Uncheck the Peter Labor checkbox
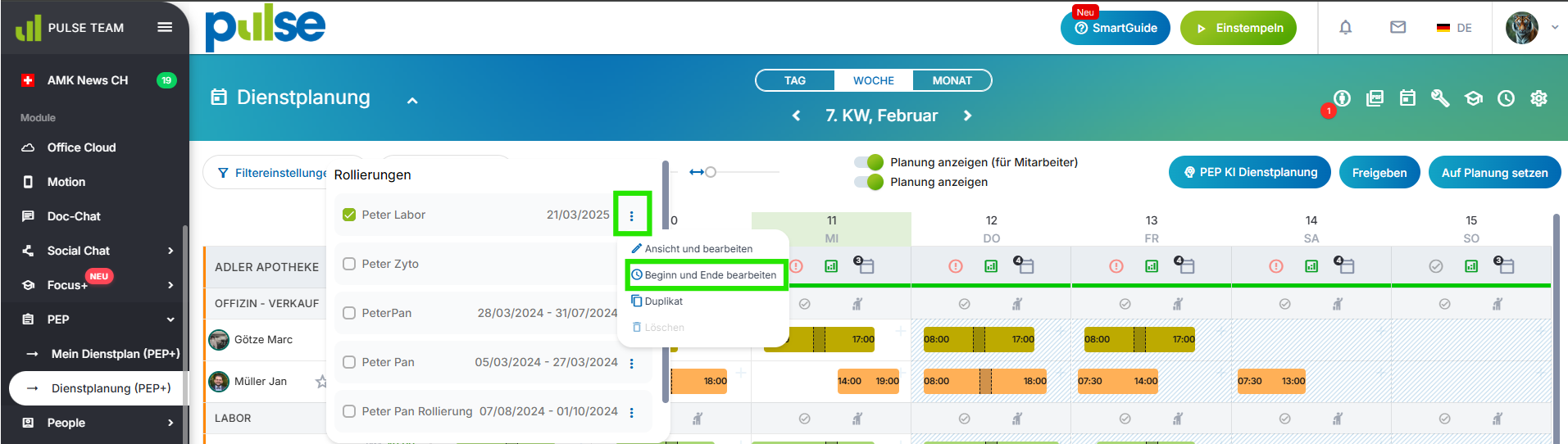Screen dimensions: 1568x444 click(x=349, y=215)
